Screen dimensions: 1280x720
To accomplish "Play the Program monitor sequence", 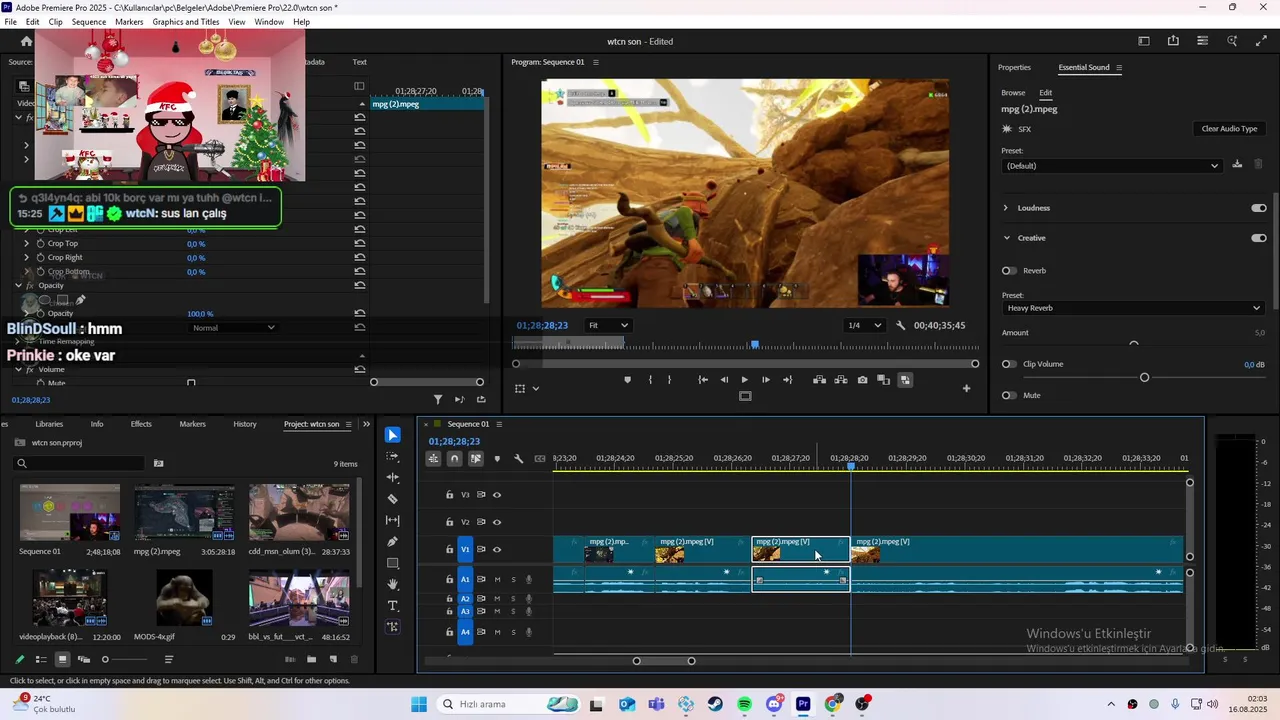I will click(744, 380).
